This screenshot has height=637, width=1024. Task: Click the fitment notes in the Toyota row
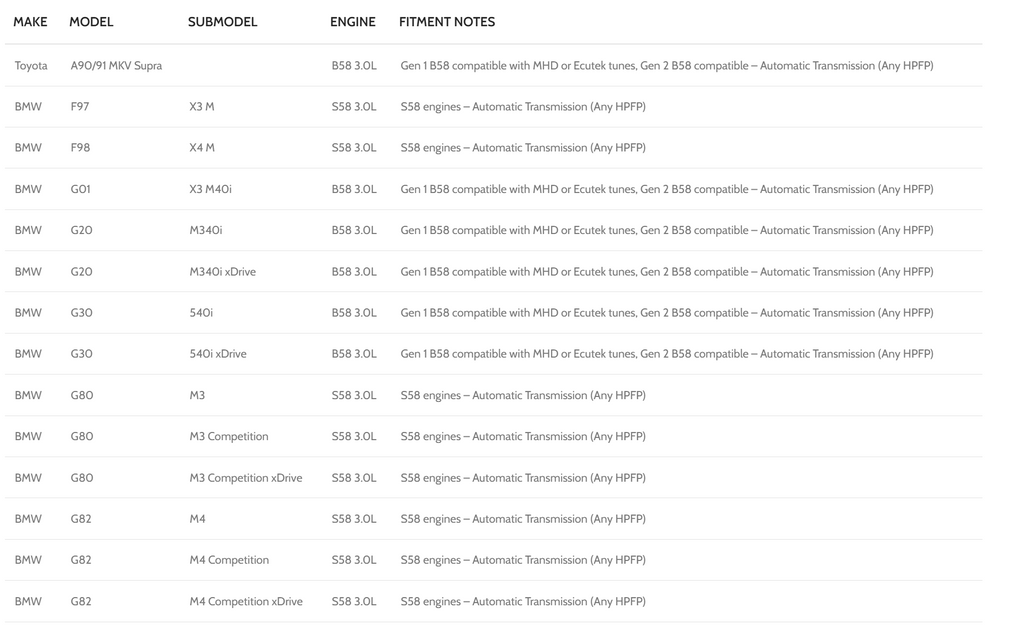[666, 66]
